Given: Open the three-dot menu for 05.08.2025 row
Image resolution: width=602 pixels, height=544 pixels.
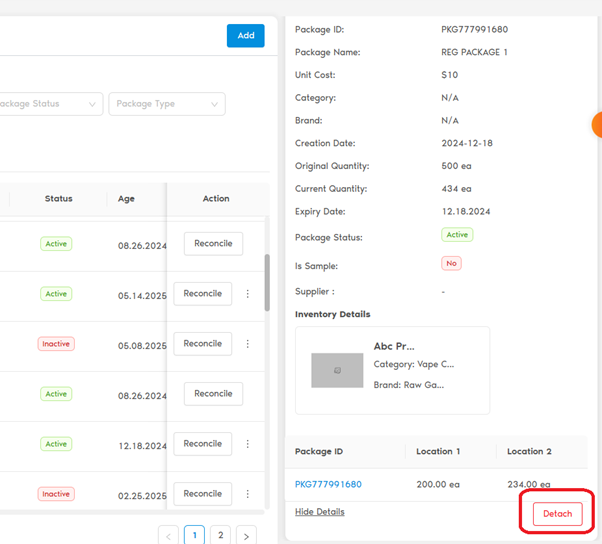Looking at the screenshot, I should point(248,344).
